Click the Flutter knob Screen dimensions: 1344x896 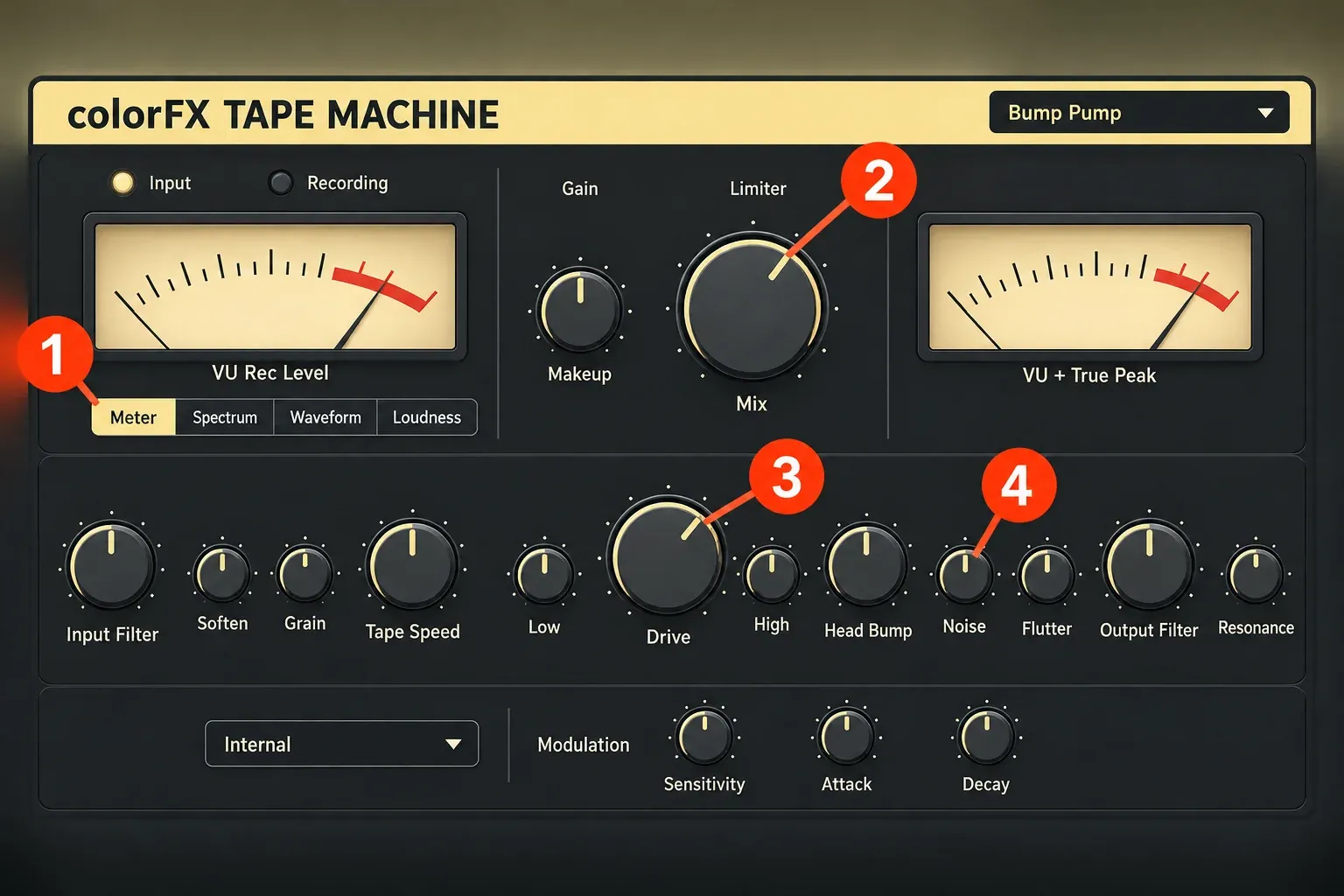(x=1047, y=575)
